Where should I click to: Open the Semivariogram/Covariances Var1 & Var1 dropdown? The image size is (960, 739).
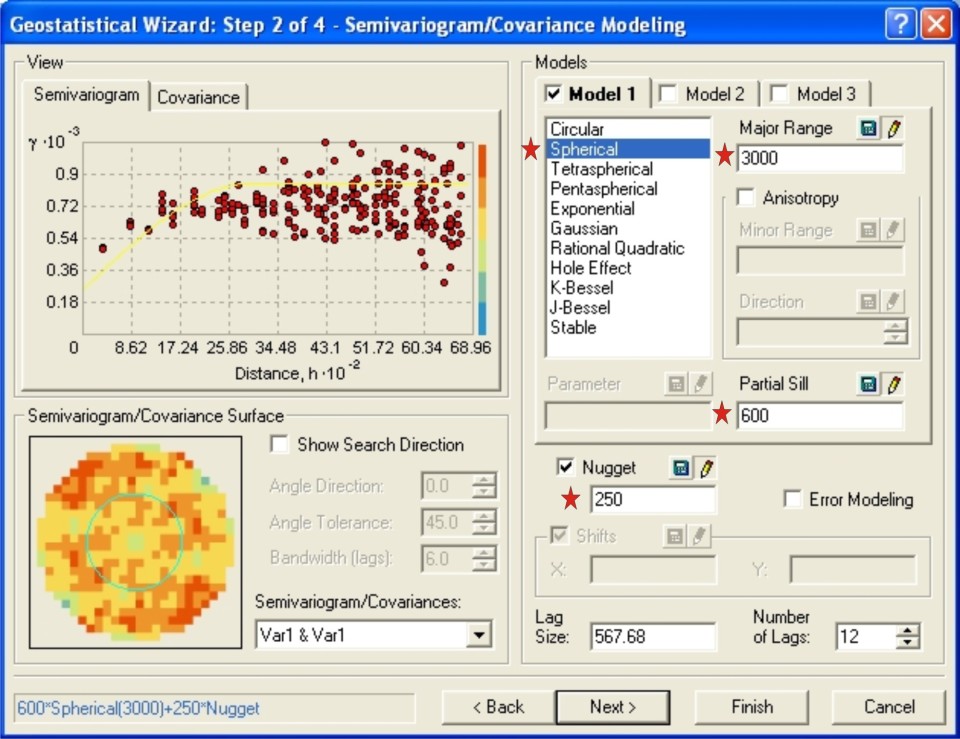[x=479, y=635]
